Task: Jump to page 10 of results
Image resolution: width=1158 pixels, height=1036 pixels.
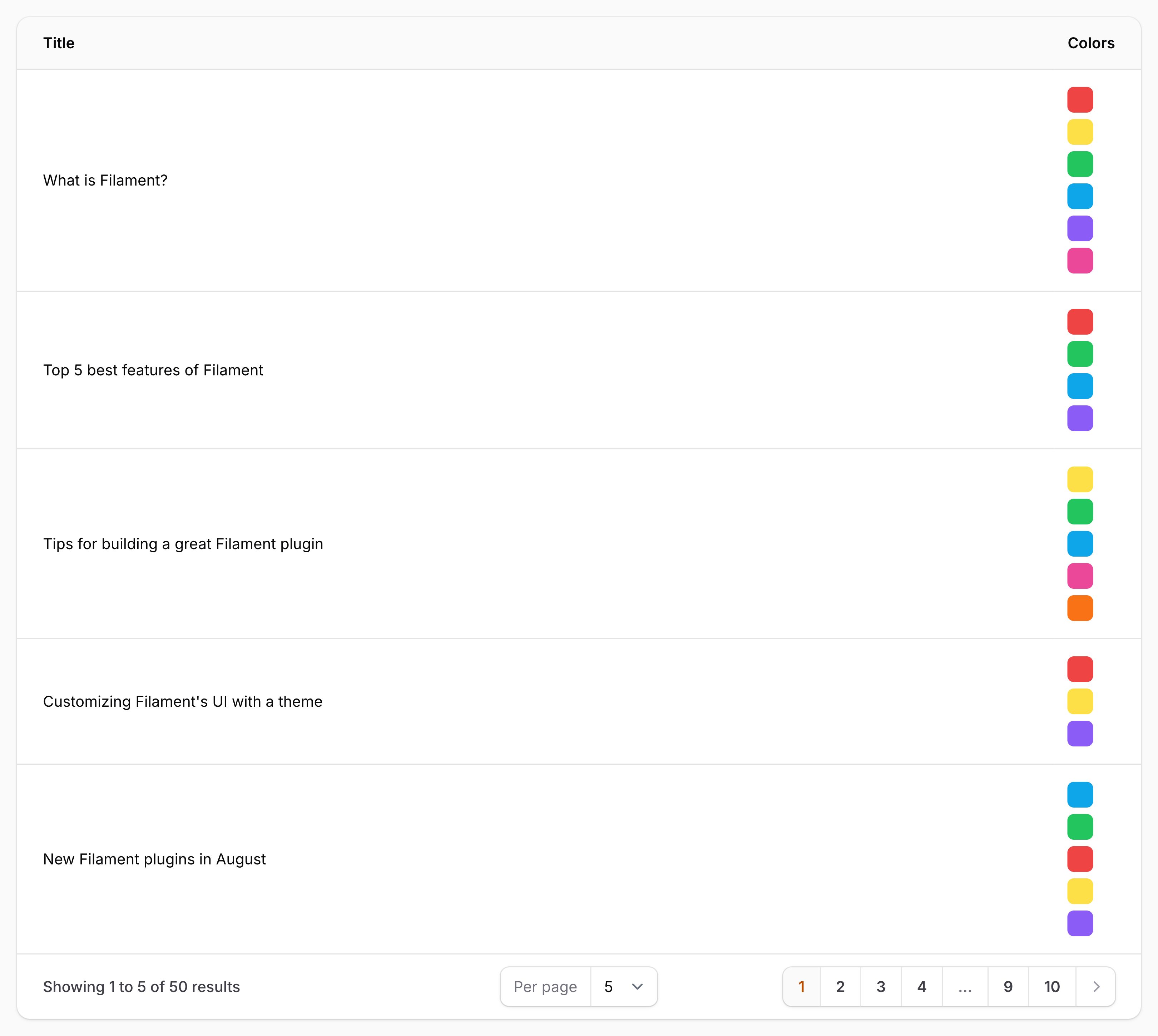Action: click(x=1052, y=986)
